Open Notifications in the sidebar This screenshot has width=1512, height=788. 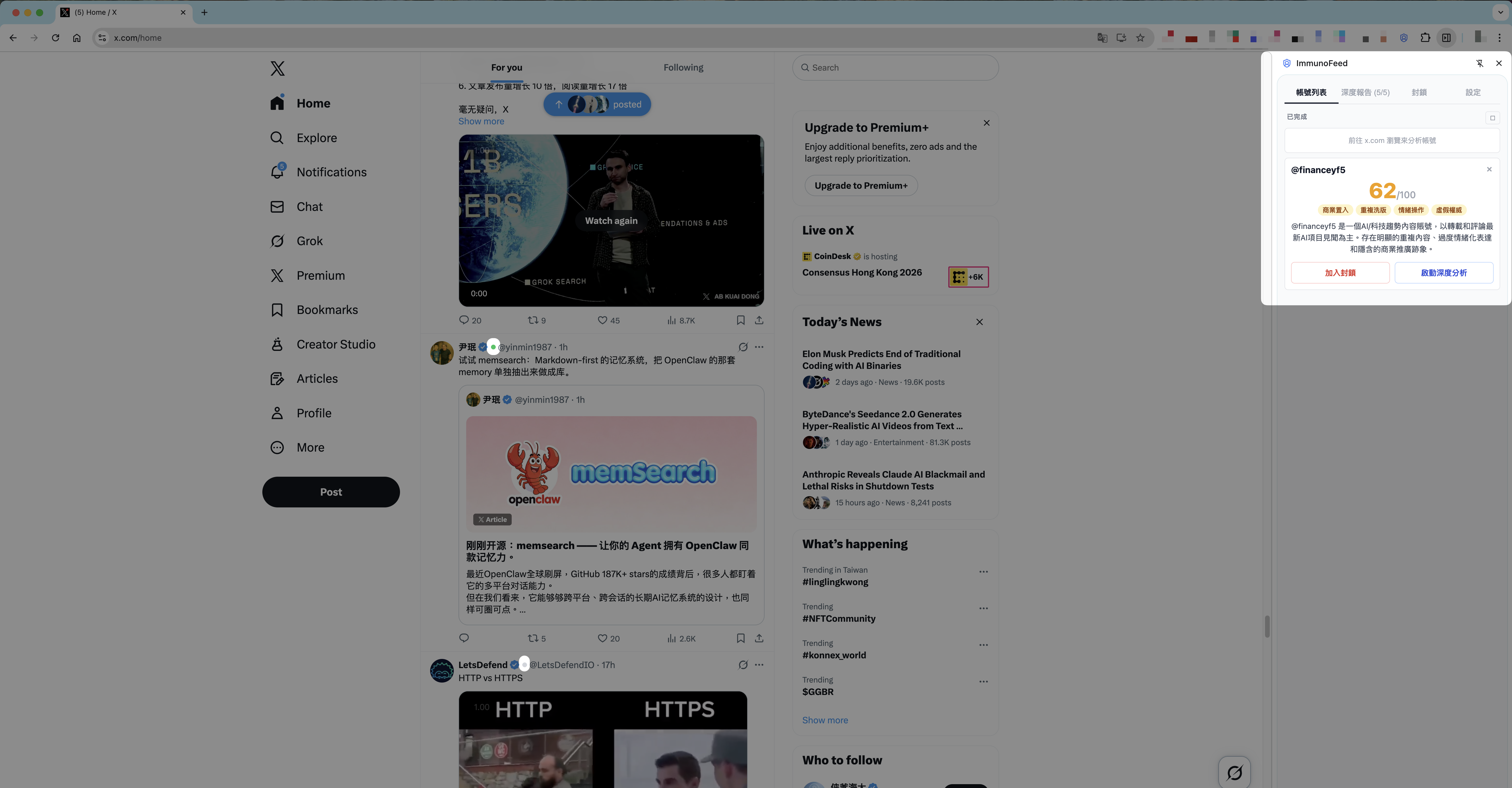[x=331, y=172]
